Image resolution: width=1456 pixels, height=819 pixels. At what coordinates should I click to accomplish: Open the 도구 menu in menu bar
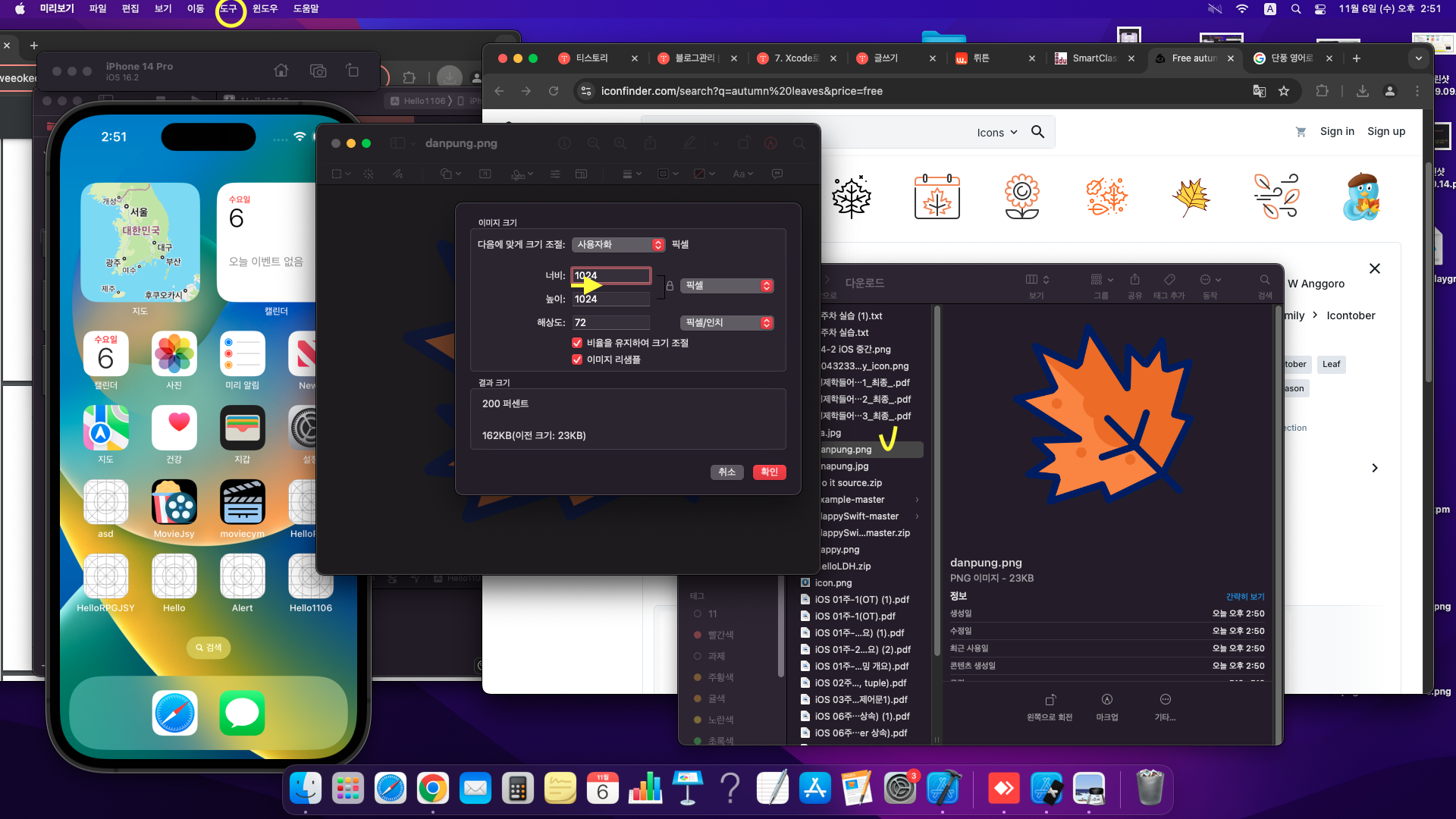(x=228, y=8)
